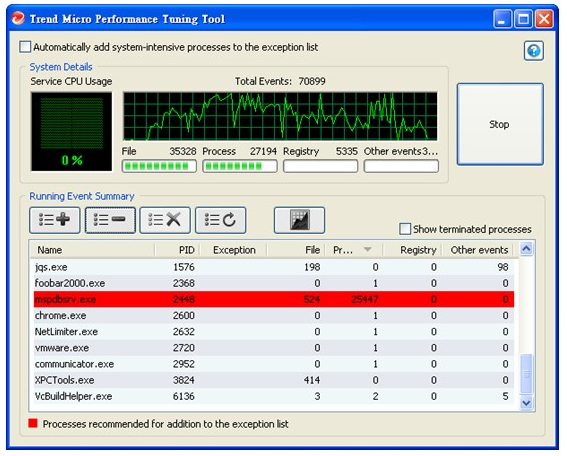The height and width of the screenshot is (456, 567).
Task: Open the performance graph icon button
Action: point(299,220)
